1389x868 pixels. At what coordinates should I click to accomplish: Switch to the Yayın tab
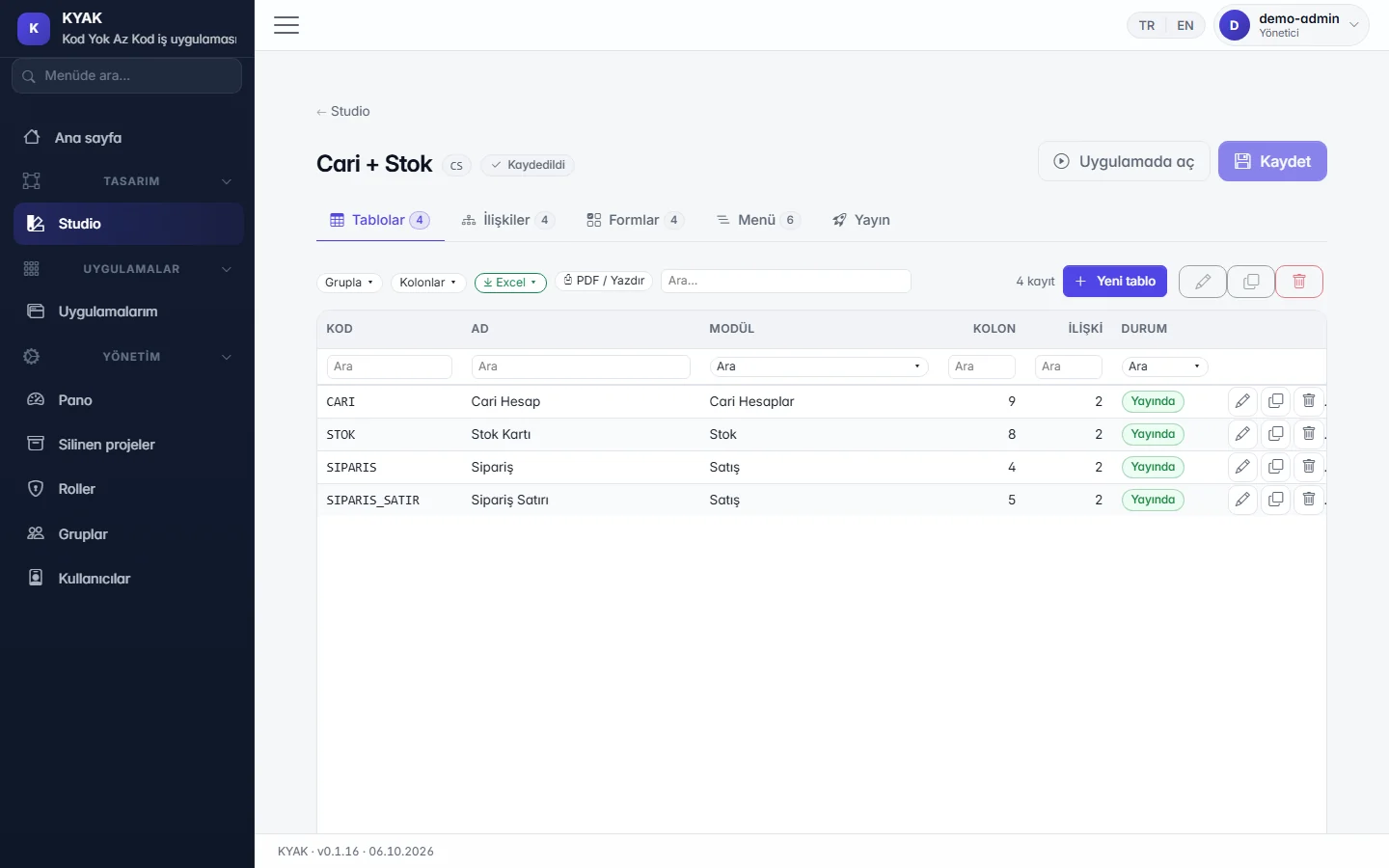click(x=861, y=220)
